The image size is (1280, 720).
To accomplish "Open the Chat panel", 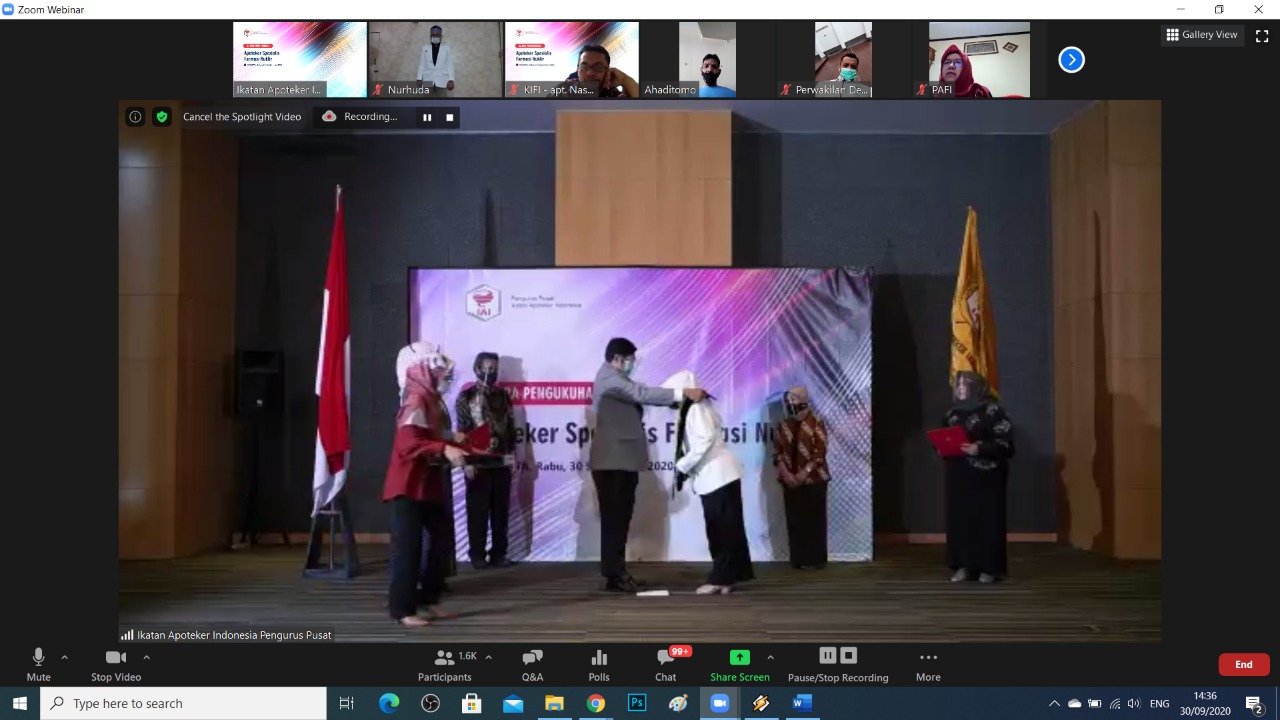I will [666, 665].
